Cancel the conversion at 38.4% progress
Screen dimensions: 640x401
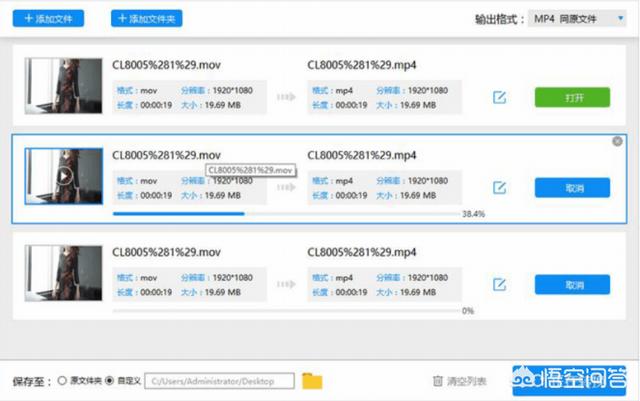pos(572,188)
